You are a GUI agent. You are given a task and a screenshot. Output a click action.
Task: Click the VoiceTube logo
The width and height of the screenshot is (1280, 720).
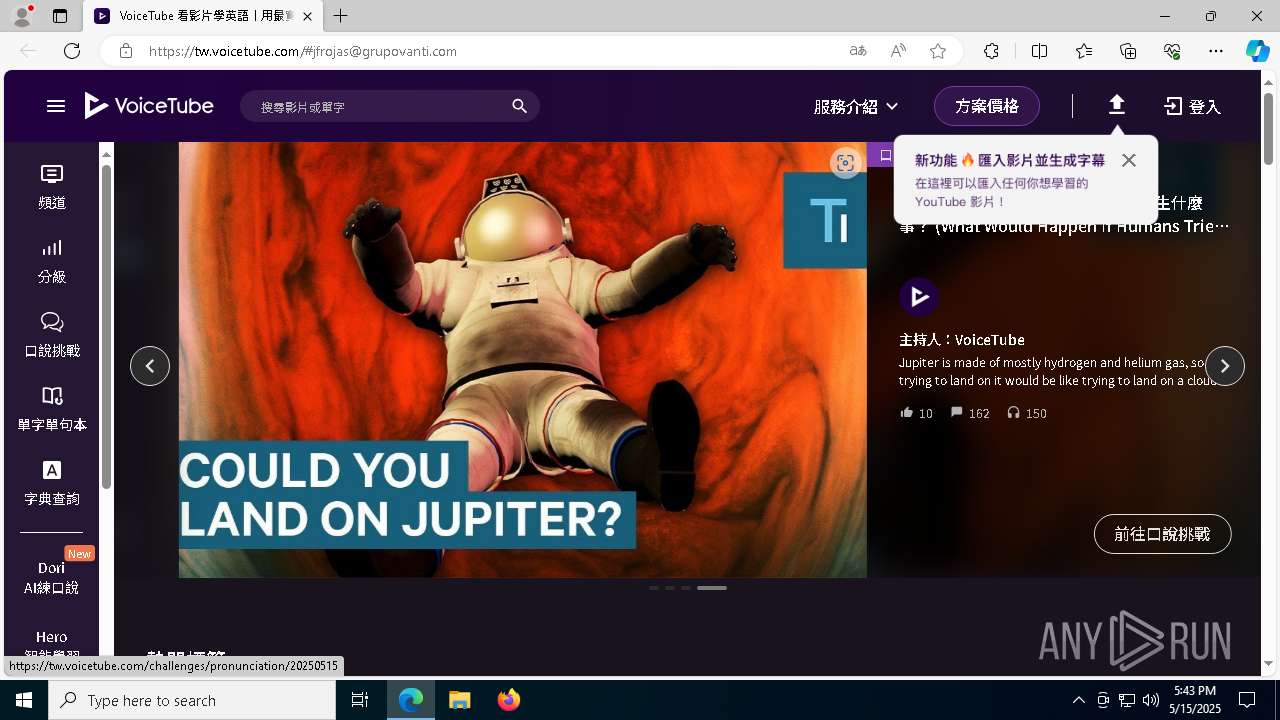[x=149, y=106]
